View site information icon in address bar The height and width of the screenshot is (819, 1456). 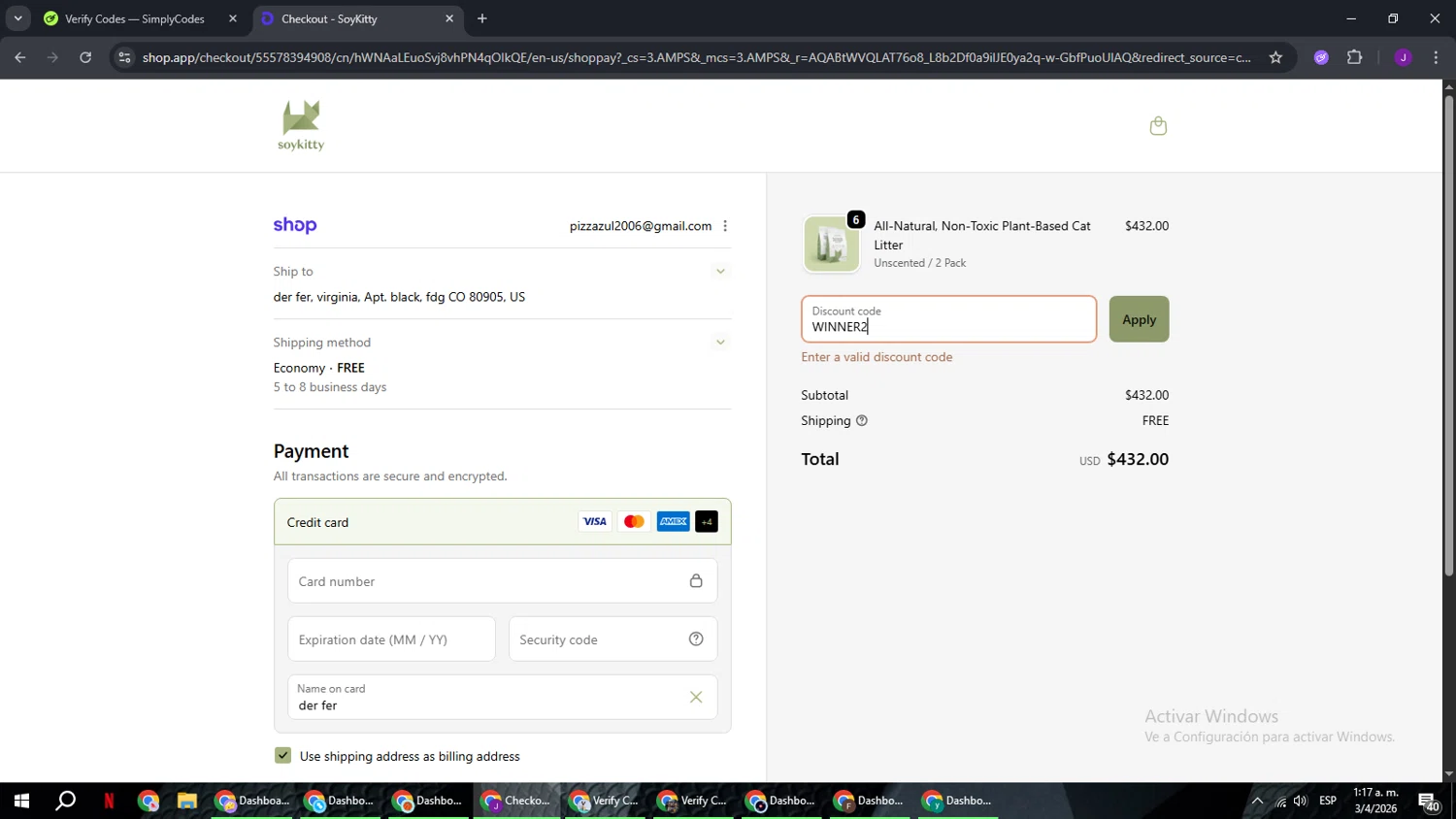coord(124,57)
